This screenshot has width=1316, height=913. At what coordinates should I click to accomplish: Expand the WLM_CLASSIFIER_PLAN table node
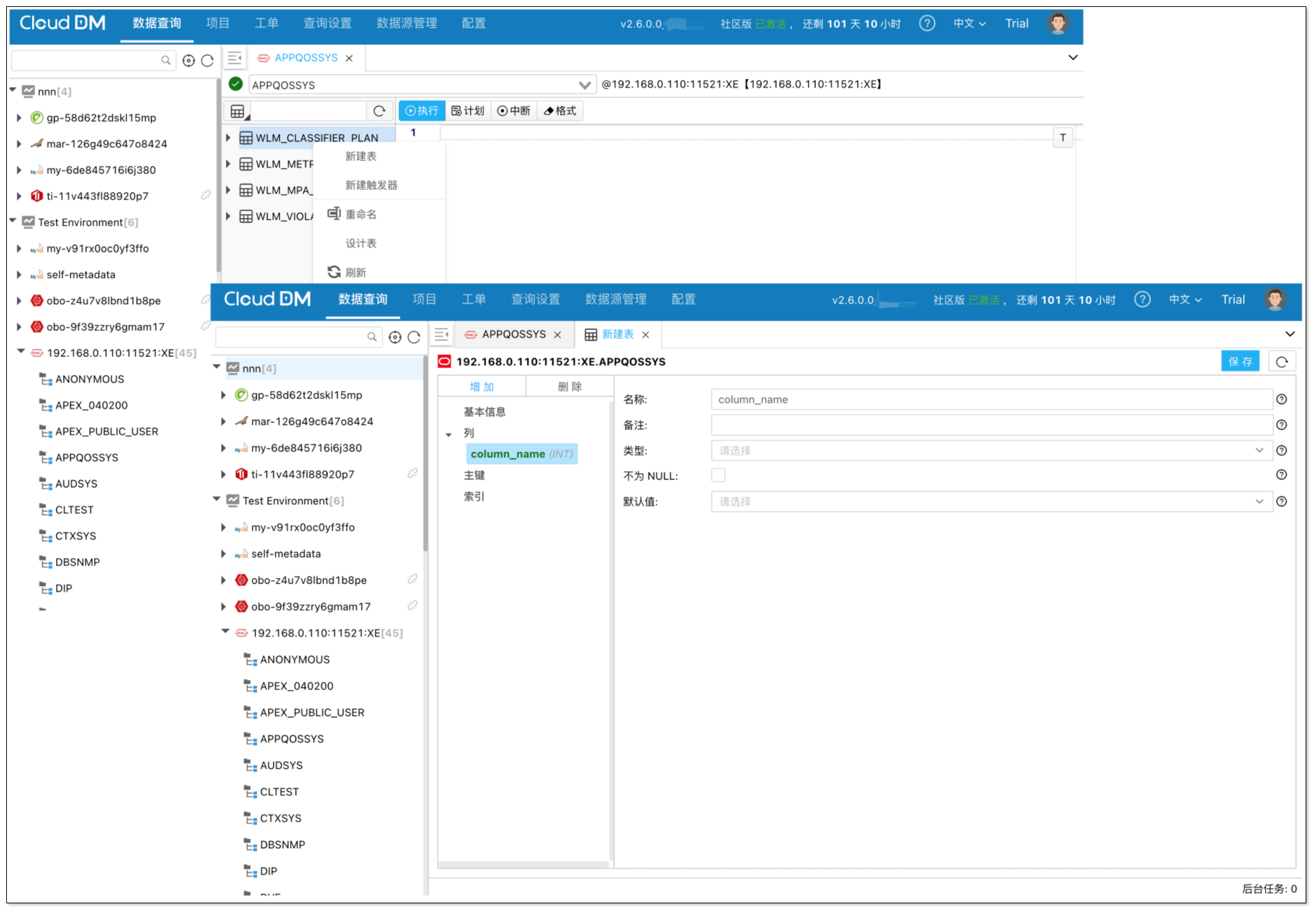pyautogui.click(x=228, y=137)
